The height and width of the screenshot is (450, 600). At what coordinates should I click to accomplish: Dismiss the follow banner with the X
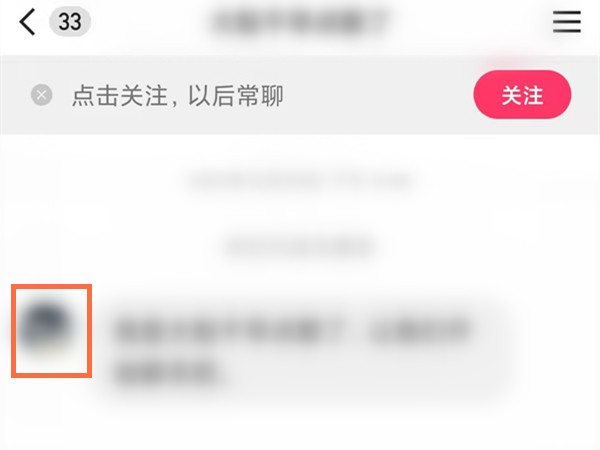(x=41, y=95)
